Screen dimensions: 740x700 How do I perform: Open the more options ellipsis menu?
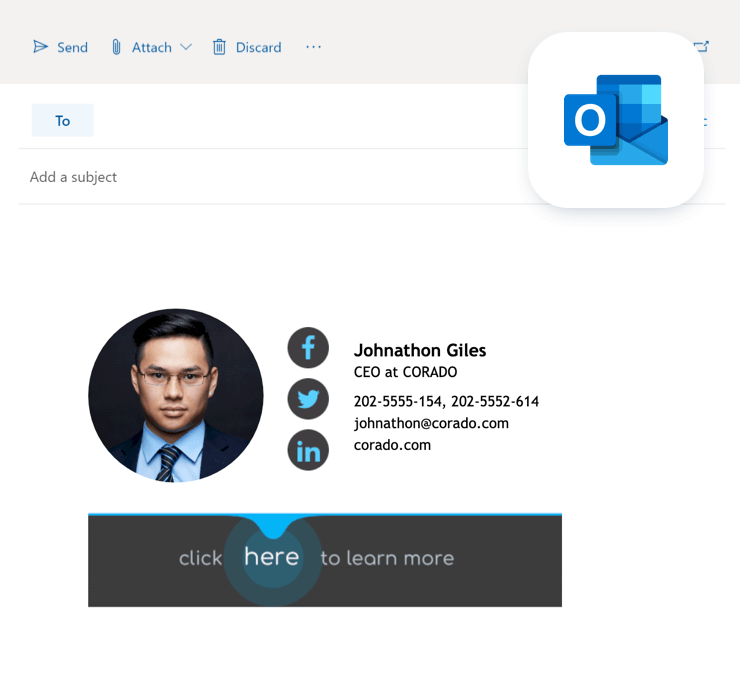[313, 47]
